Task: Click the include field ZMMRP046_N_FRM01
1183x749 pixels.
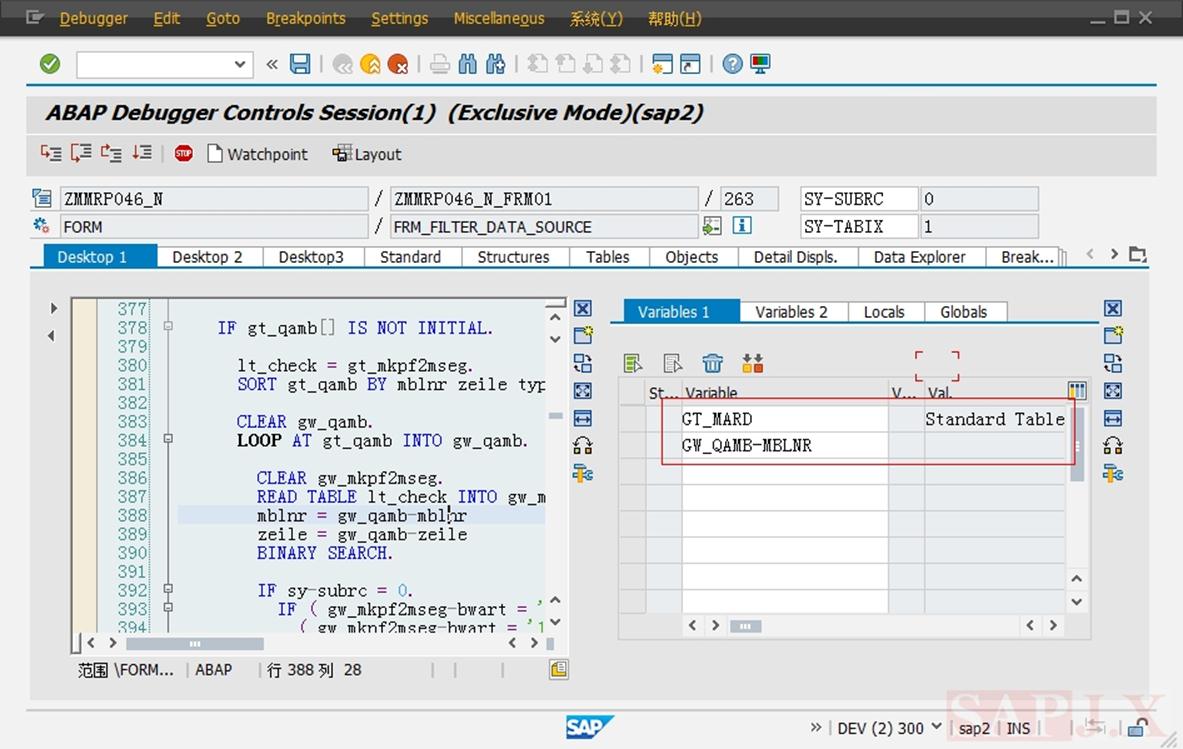Action: [x=544, y=199]
